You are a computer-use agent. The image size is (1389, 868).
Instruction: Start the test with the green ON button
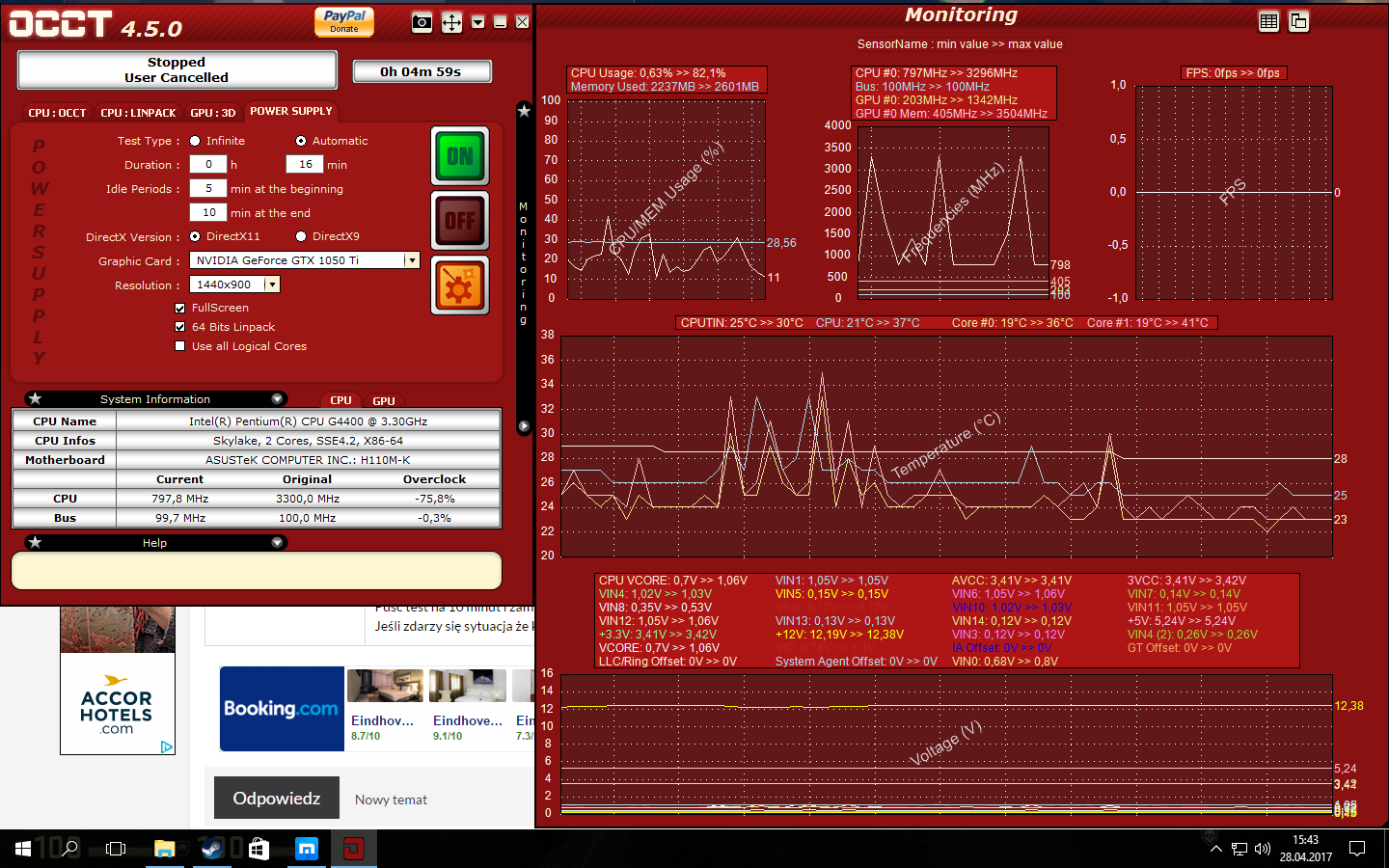460,155
